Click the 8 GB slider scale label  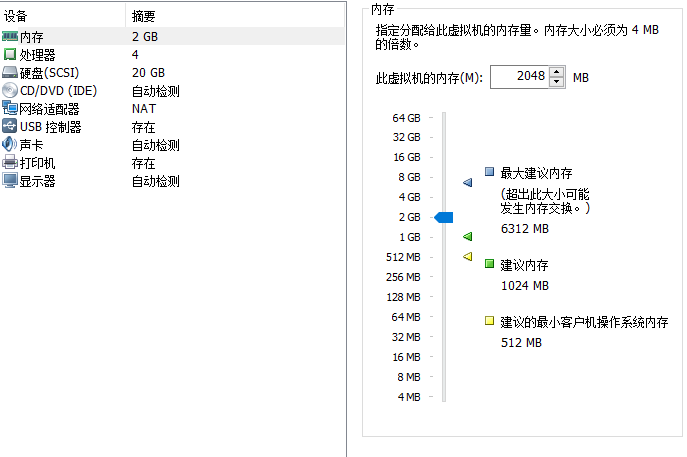click(x=409, y=177)
